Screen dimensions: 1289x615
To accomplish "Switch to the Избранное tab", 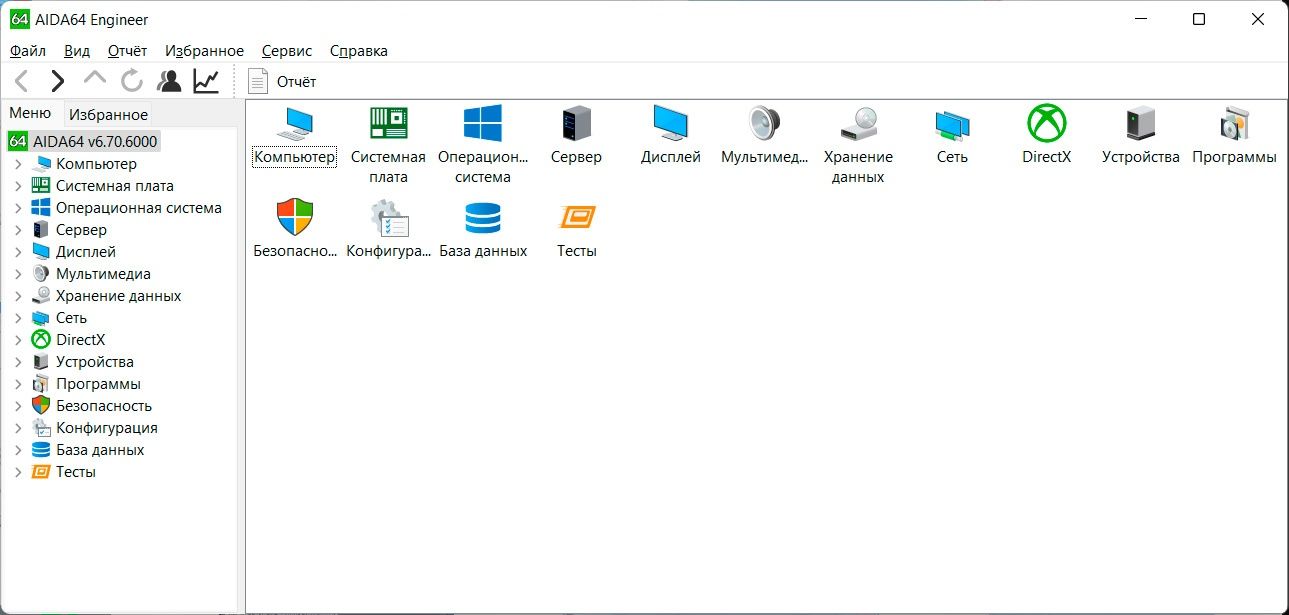I will 108,114.
